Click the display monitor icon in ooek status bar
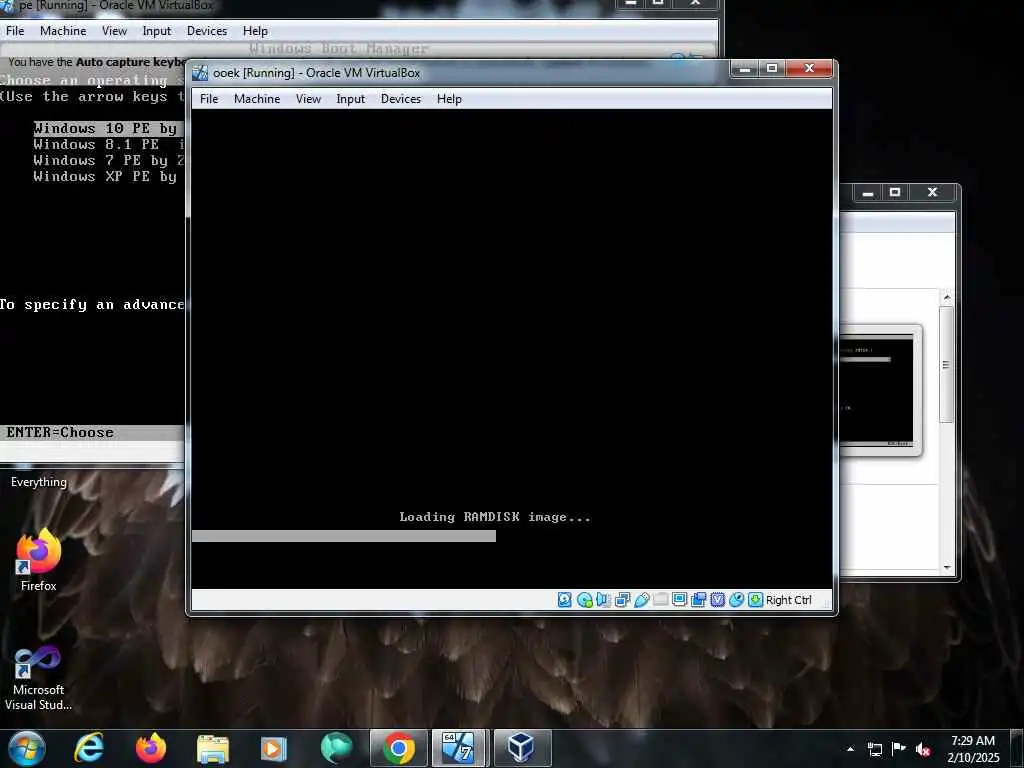Screen dimensions: 1024x768 679,599
